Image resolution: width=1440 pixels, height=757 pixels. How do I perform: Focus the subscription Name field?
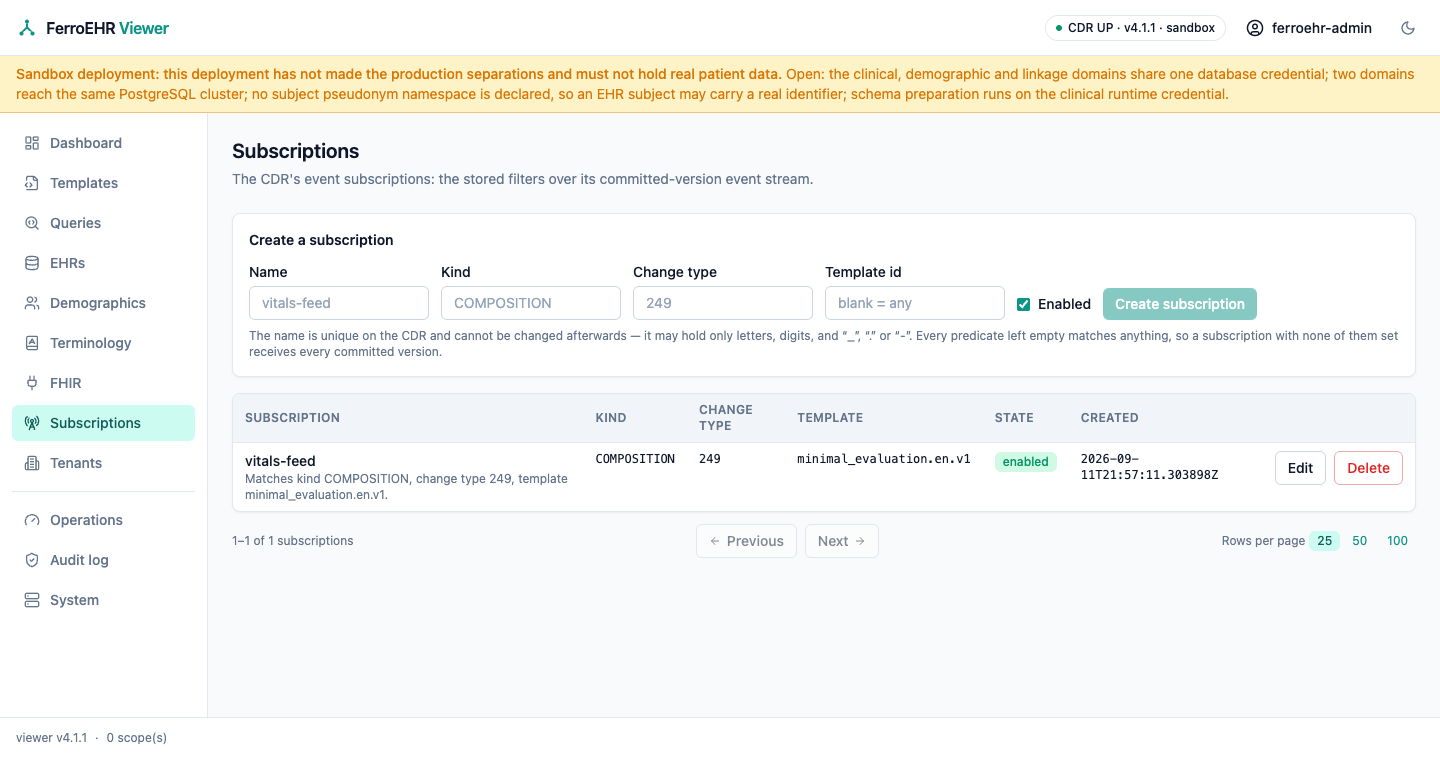339,303
